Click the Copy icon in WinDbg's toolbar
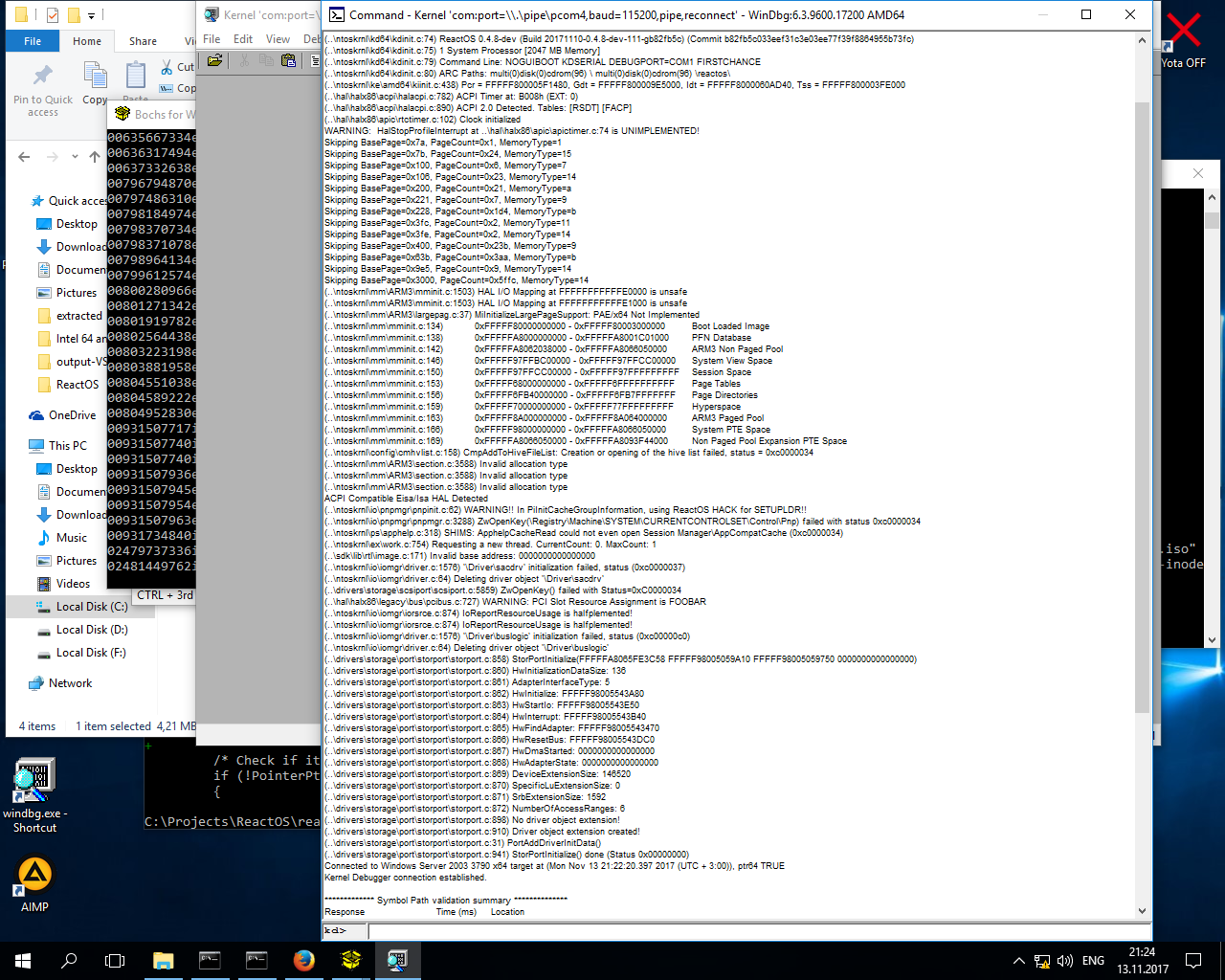The image size is (1225, 980). [x=267, y=59]
